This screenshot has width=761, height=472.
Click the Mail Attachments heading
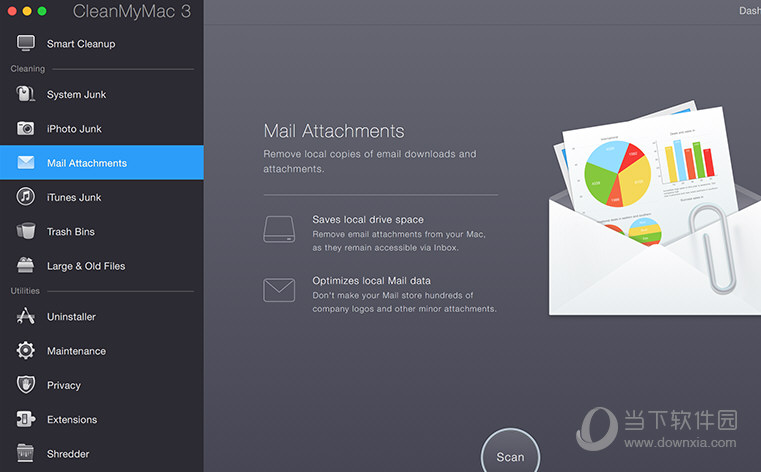click(333, 131)
